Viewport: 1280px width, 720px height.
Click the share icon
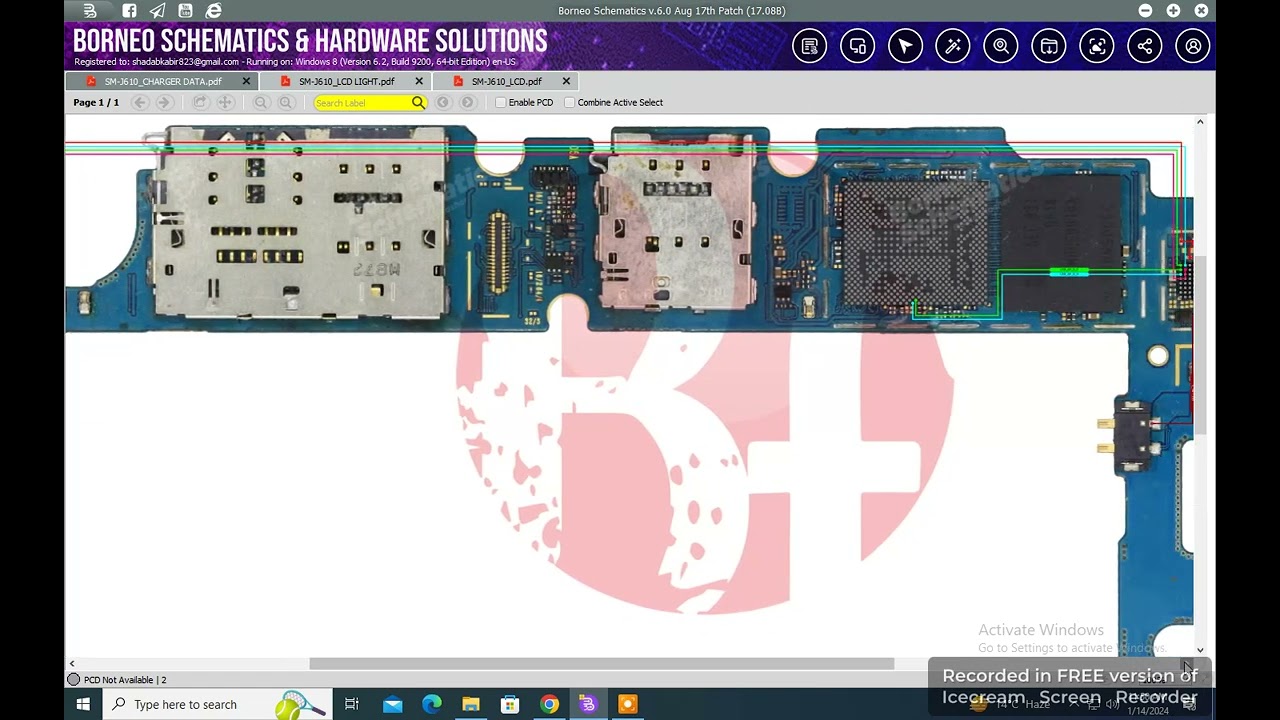pyautogui.click(x=1145, y=46)
